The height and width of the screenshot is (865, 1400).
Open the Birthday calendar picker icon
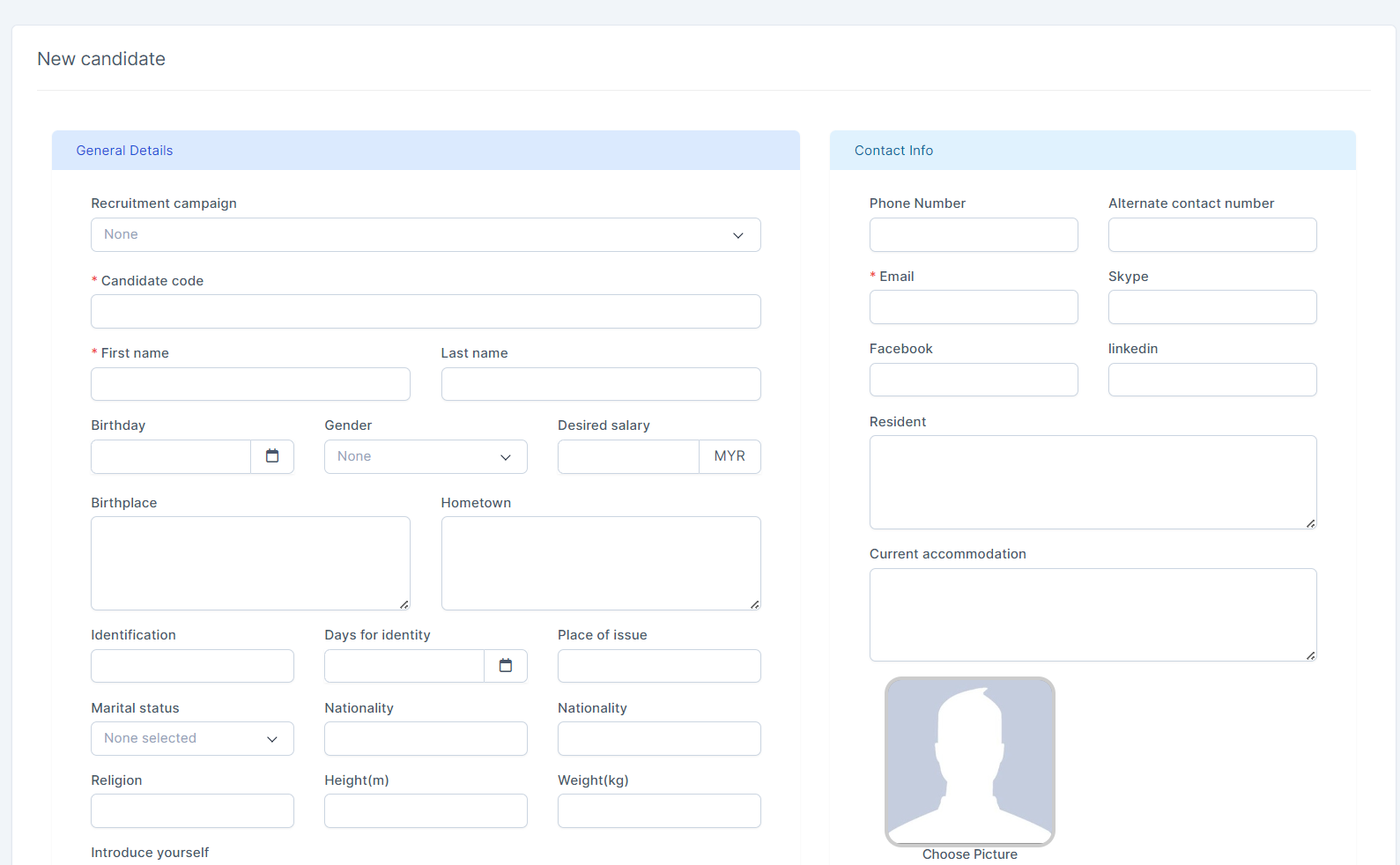point(272,456)
